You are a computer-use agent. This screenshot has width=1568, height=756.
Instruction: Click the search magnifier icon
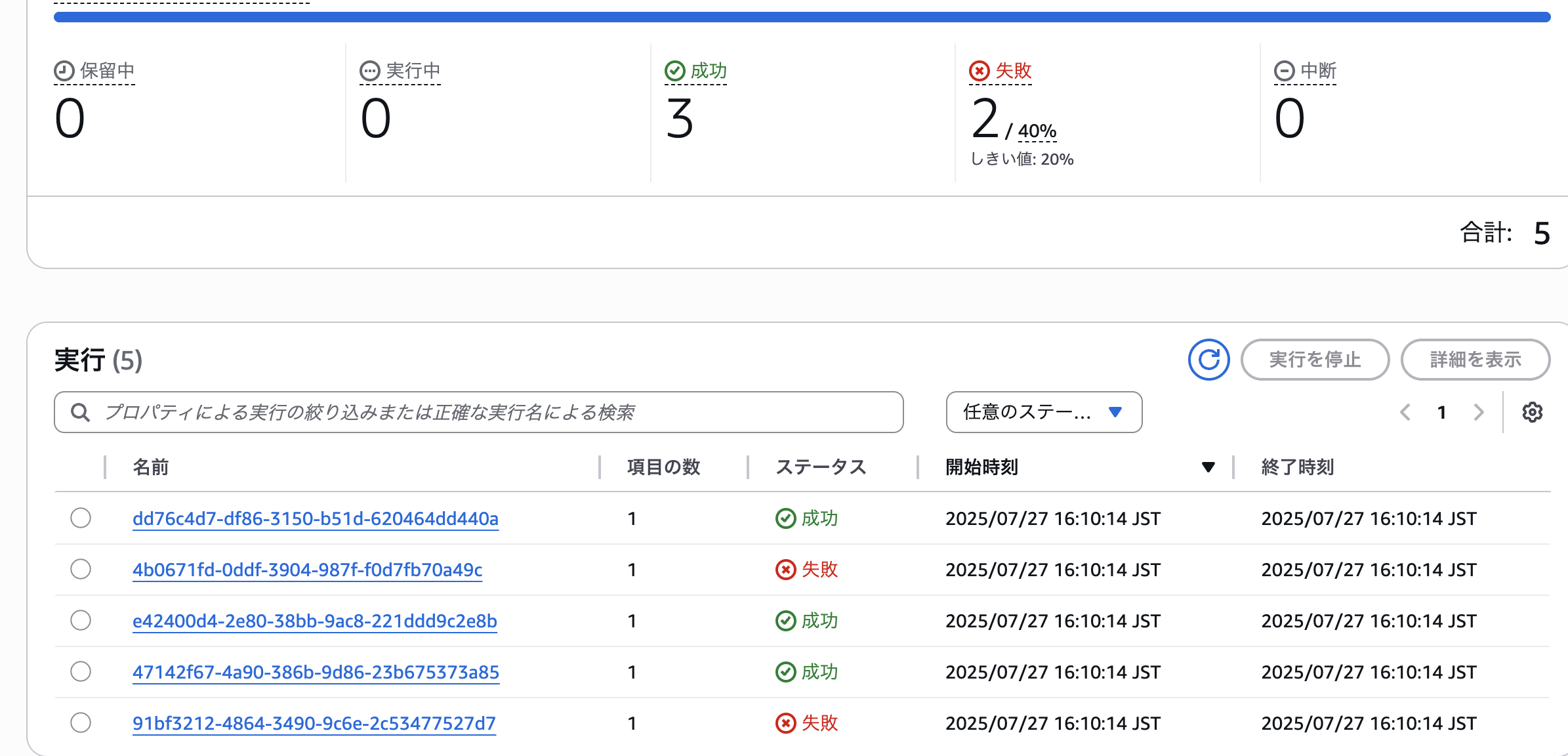coord(81,412)
